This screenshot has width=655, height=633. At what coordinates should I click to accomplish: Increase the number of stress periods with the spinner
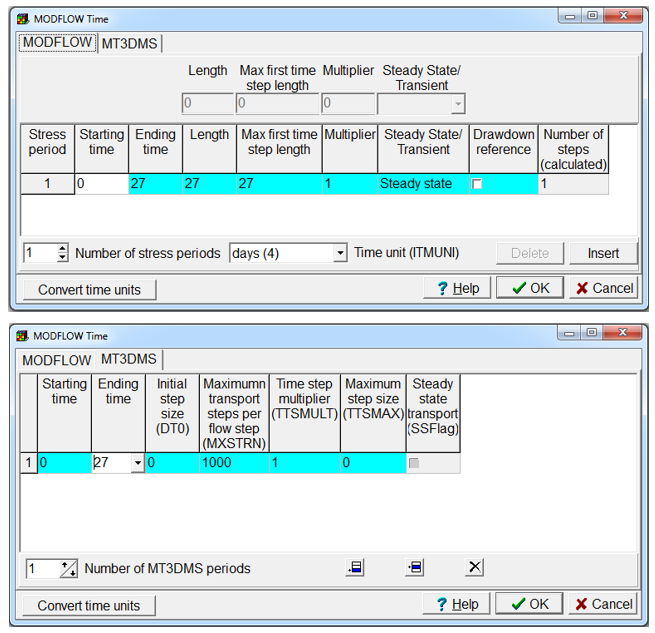(x=62, y=248)
